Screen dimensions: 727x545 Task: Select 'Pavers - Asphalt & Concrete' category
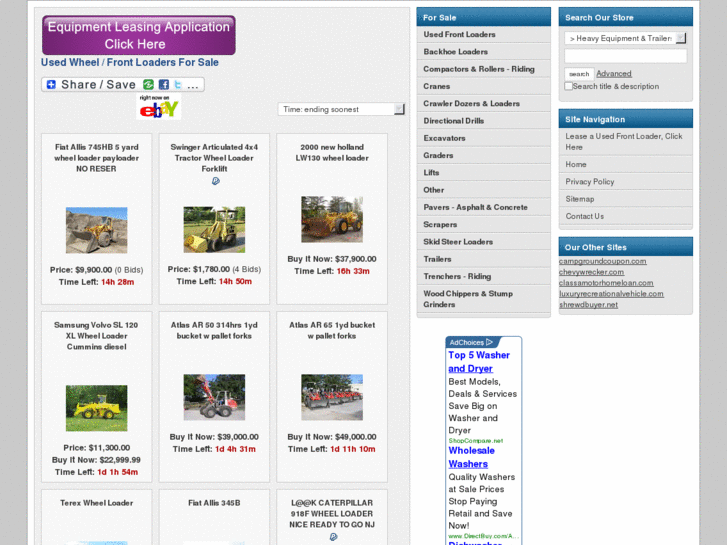tap(484, 207)
